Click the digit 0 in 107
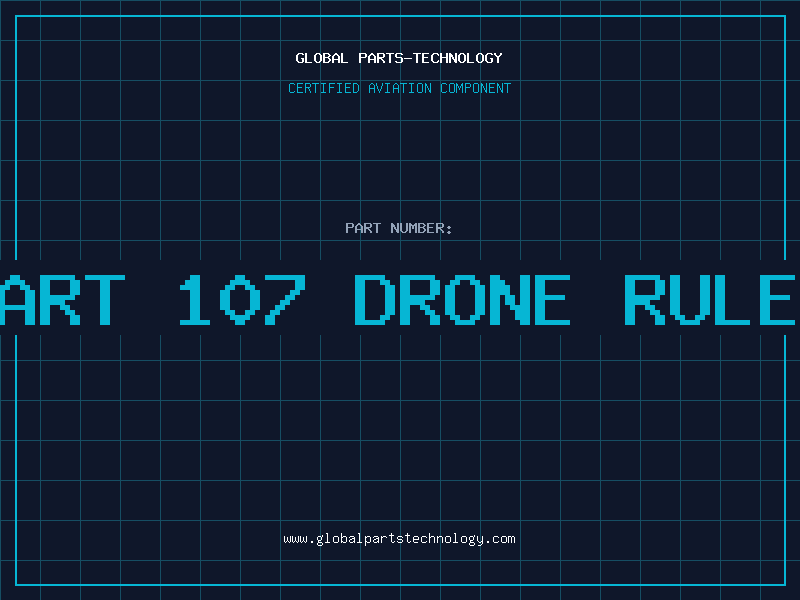Image resolution: width=800 pixels, height=600 pixels. [241, 299]
